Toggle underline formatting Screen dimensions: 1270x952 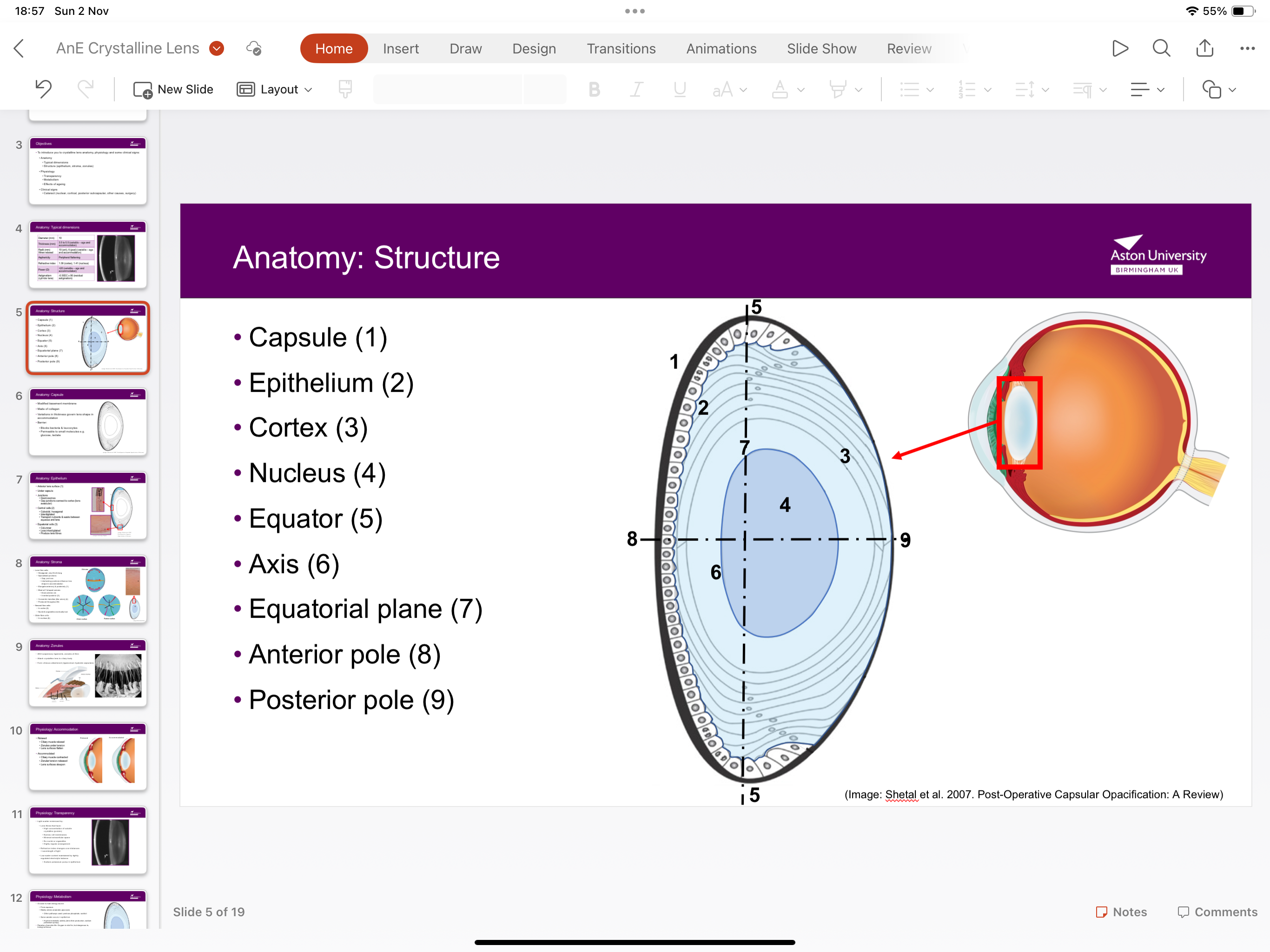coord(679,90)
